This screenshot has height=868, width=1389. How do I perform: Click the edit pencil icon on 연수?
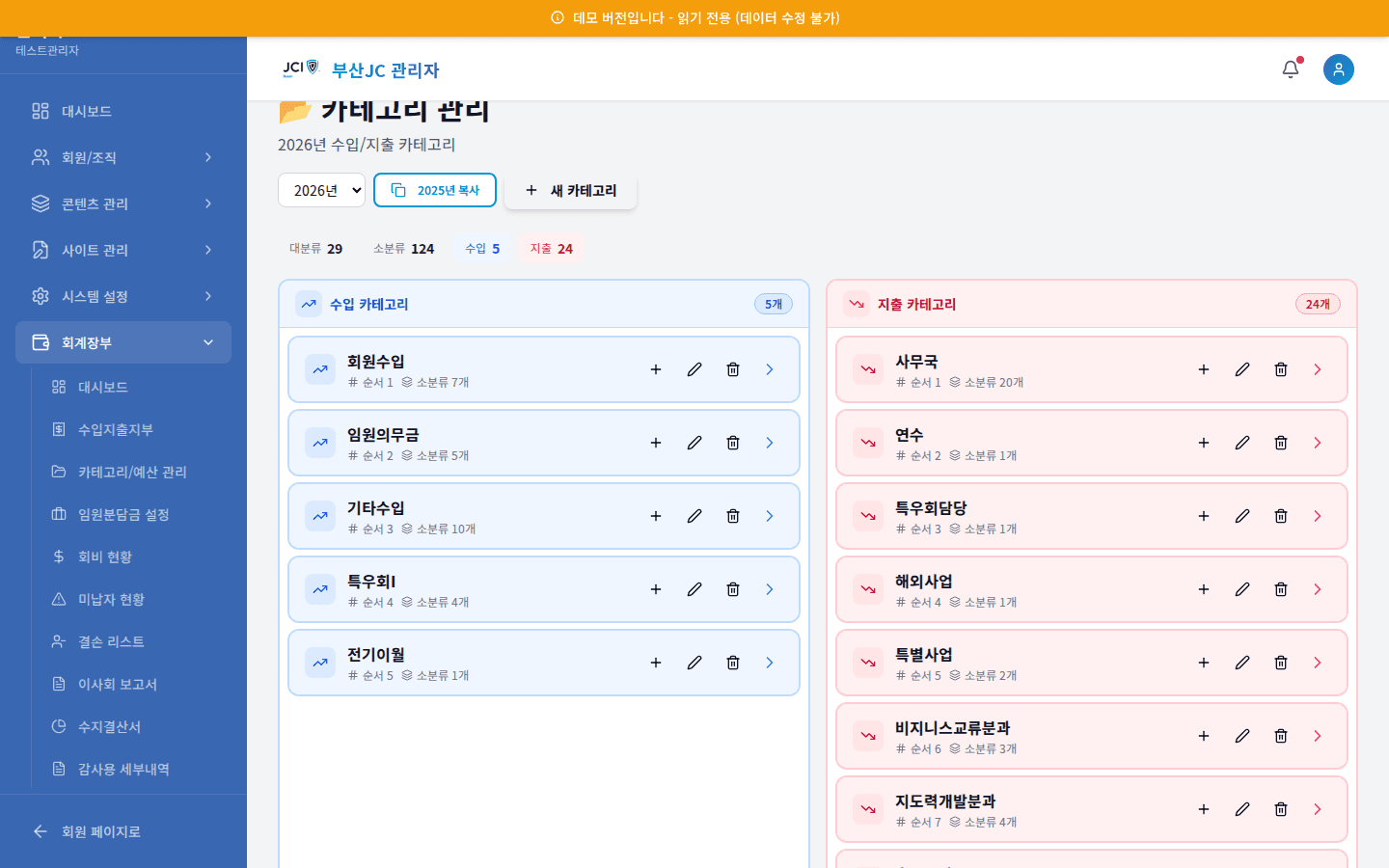click(x=1242, y=443)
